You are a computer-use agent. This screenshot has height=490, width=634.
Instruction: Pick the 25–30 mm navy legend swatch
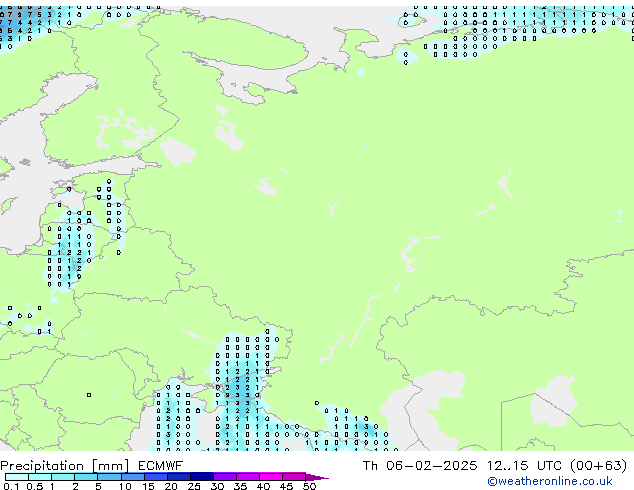[x=201, y=477]
